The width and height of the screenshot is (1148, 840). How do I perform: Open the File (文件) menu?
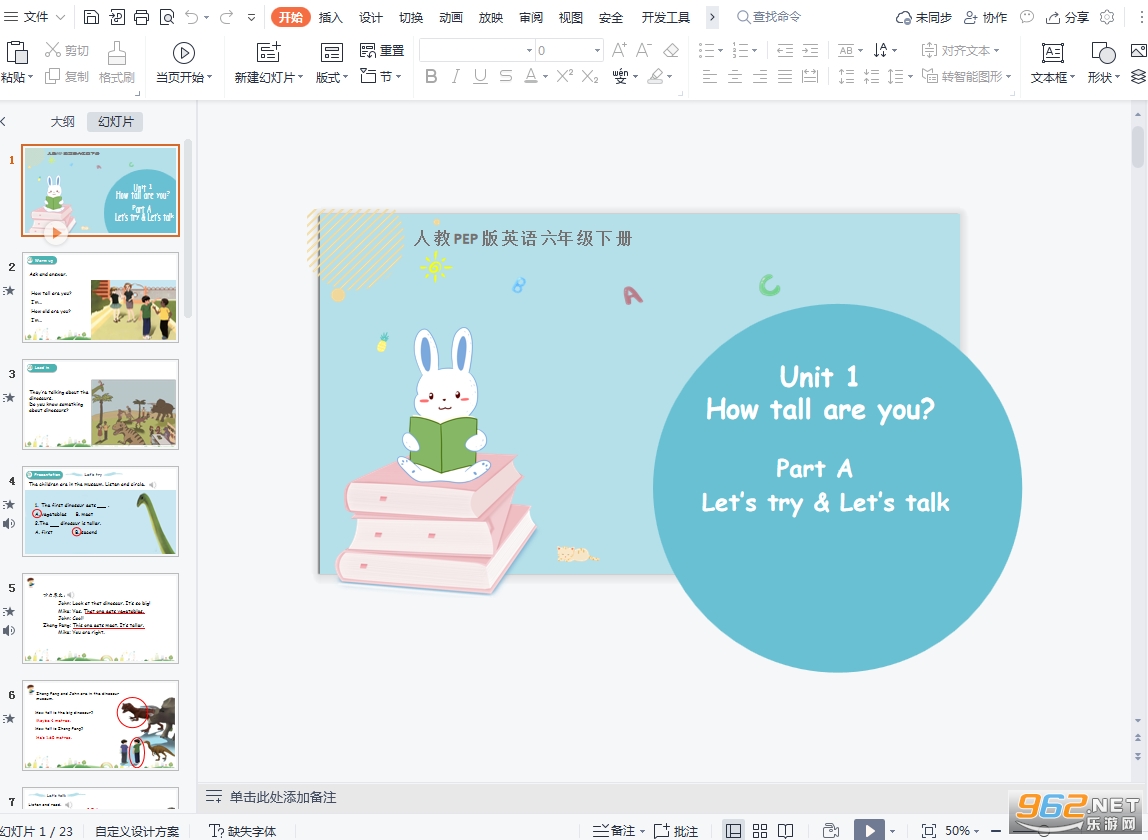click(x=34, y=17)
